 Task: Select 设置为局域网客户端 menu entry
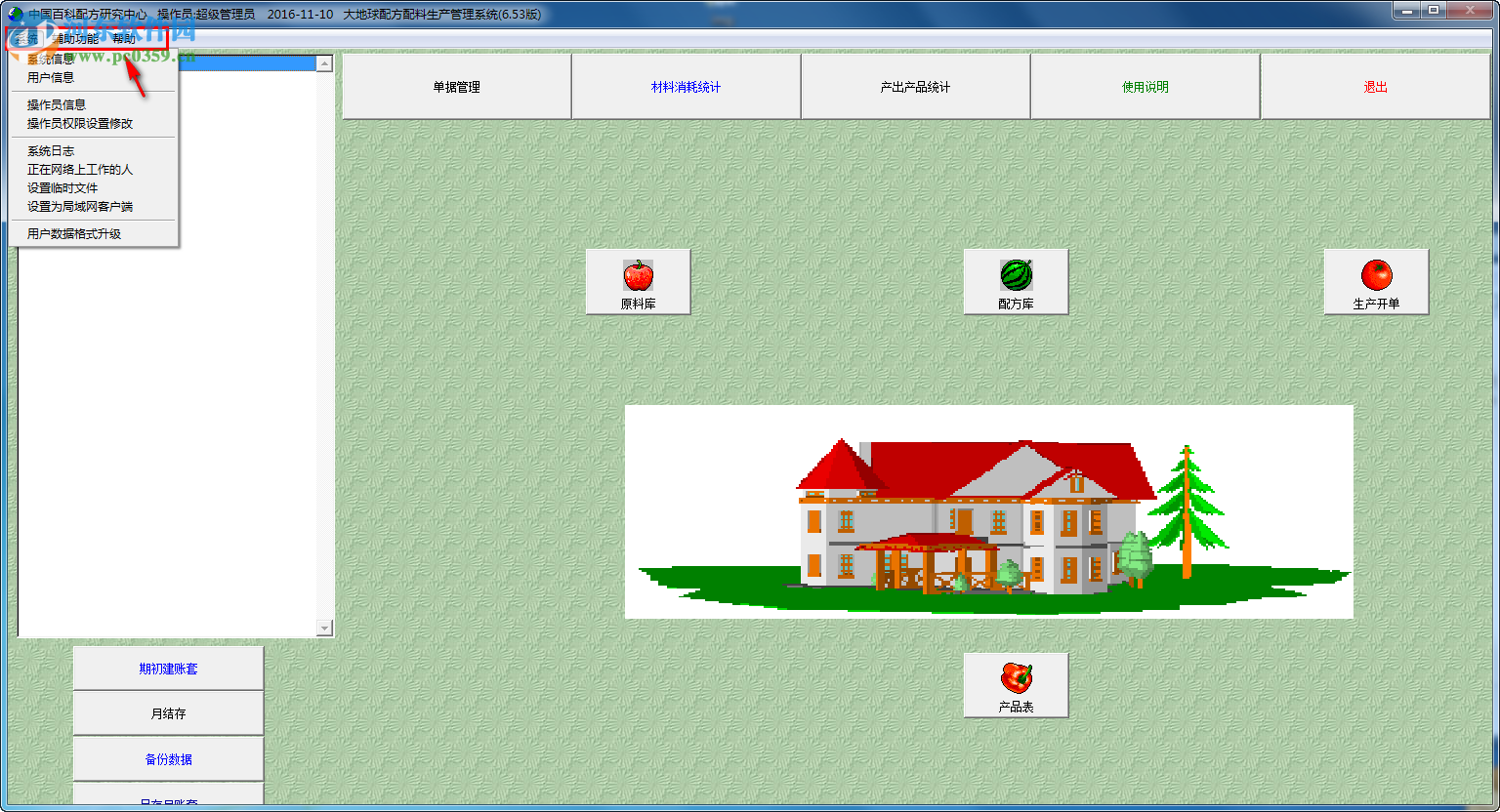pos(94,207)
